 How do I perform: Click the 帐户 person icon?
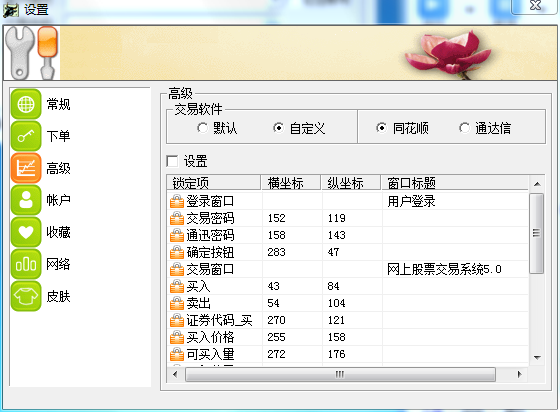[26, 200]
